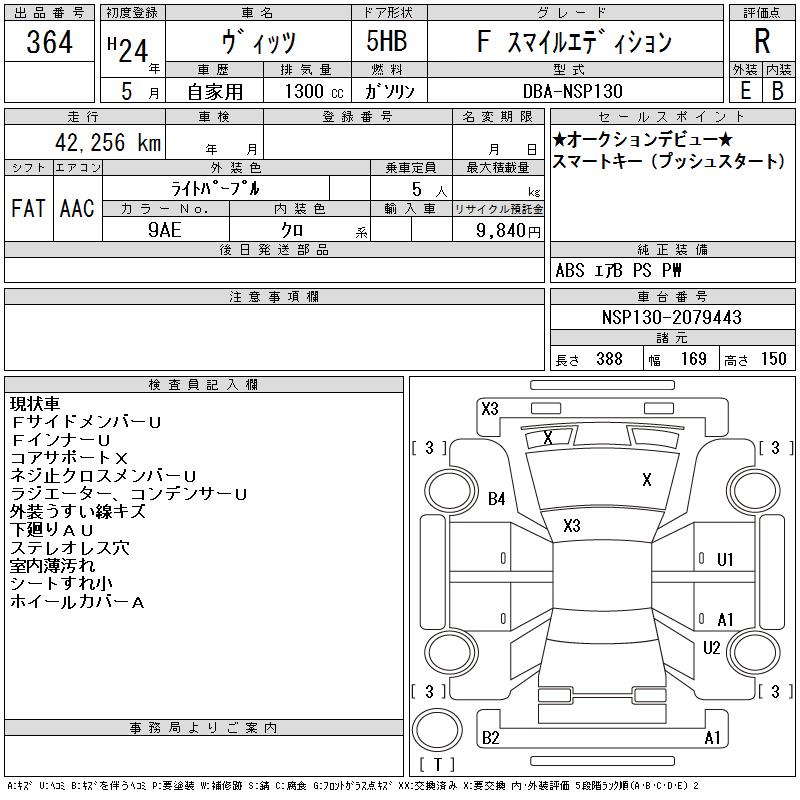Click the color code 9AE
The height and width of the screenshot is (800, 800).
point(165,230)
